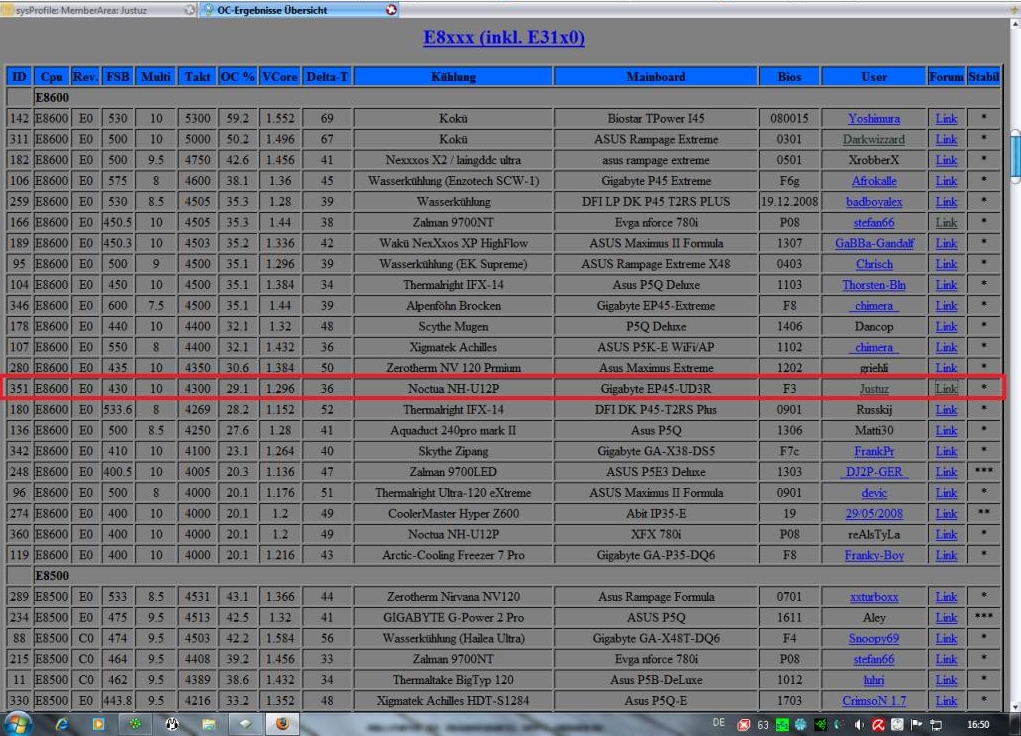Viewport: 1021px width, 736px height.
Task: Launch Internet Explorer from the taskbar
Action: pos(62,724)
